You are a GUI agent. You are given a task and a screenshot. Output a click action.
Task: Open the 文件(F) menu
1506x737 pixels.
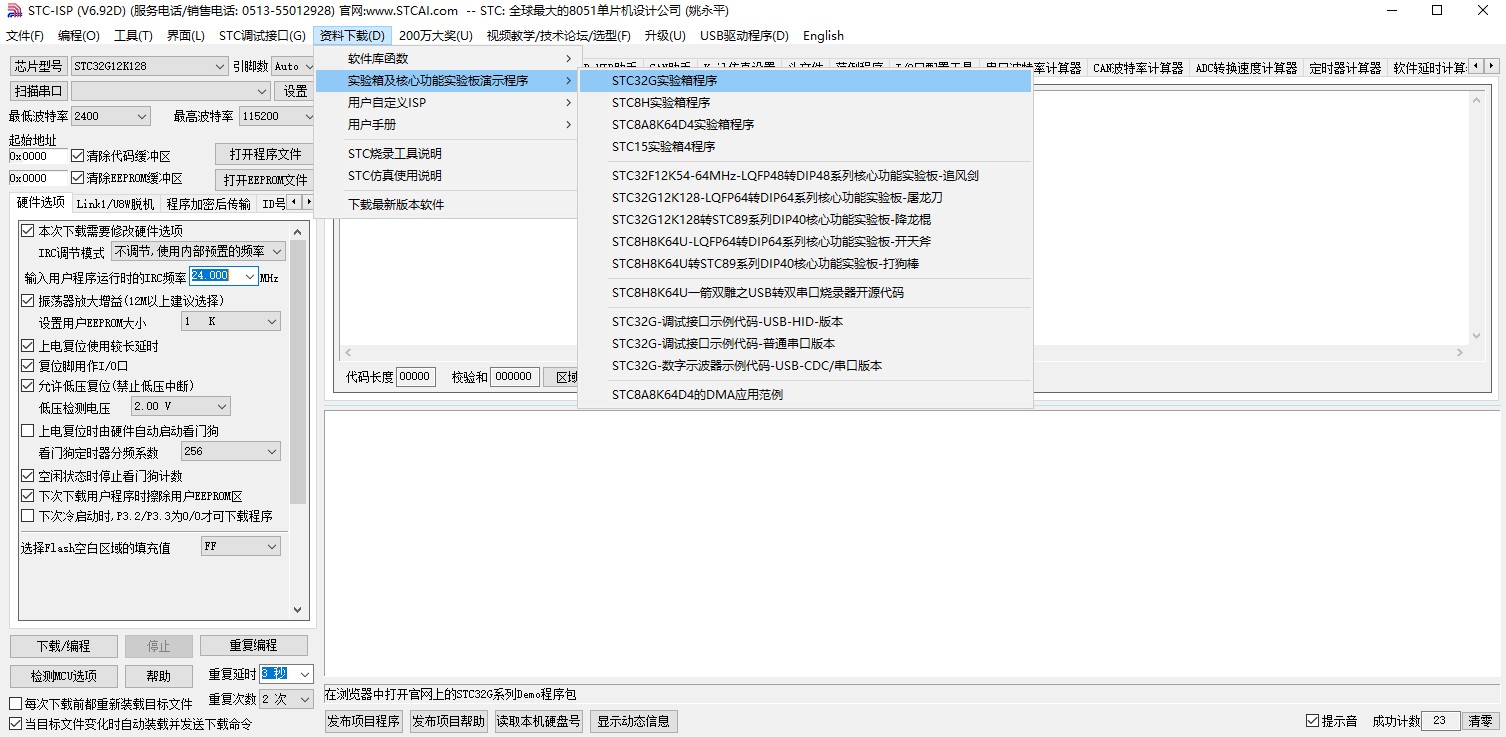25,36
